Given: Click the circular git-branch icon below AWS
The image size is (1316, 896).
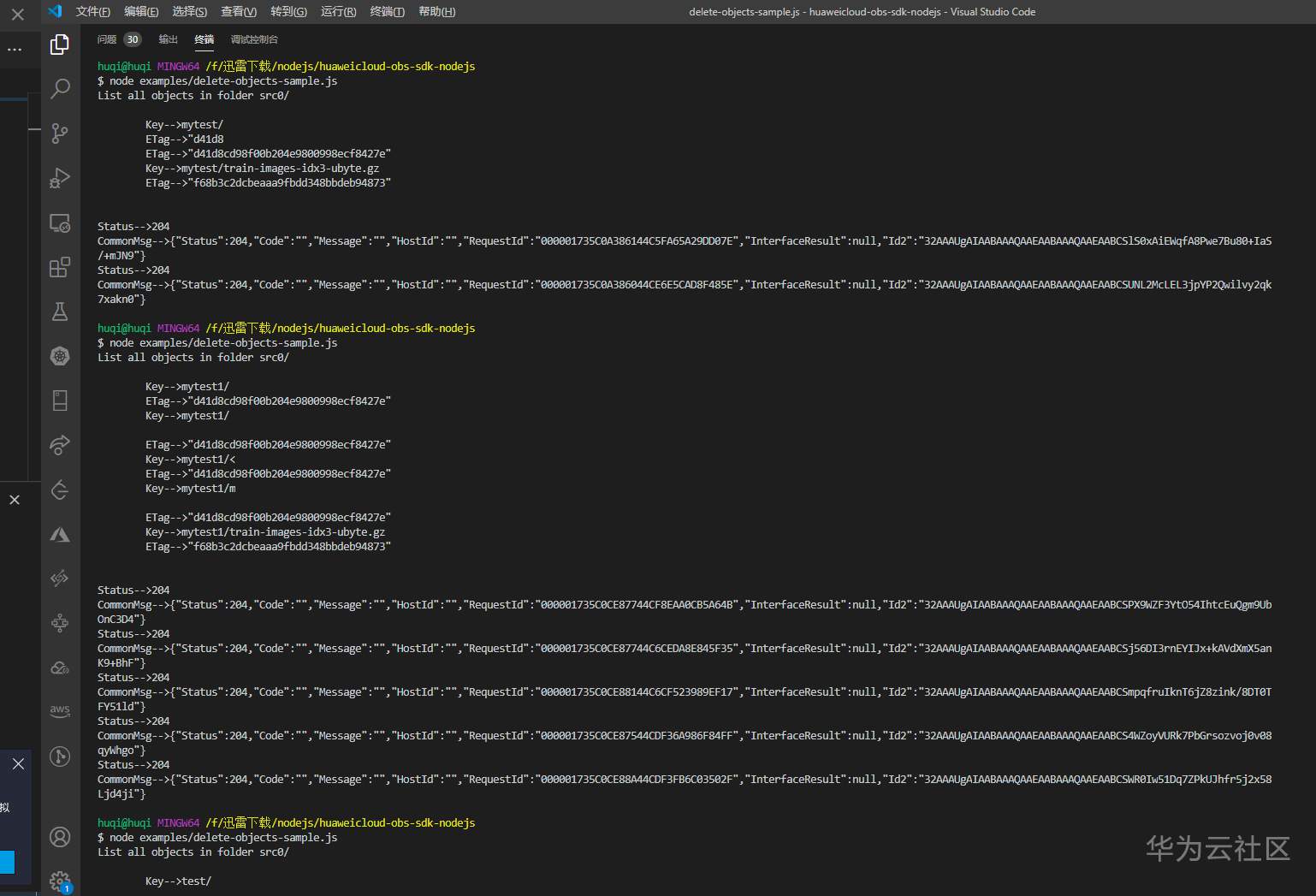Looking at the screenshot, I should click(60, 757).
